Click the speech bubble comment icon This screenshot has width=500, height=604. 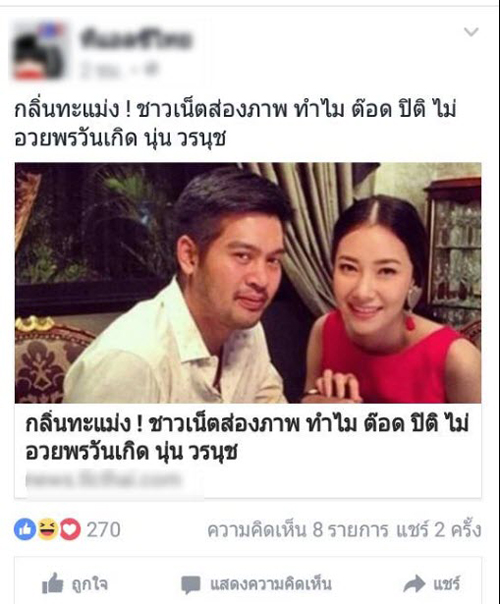(x=191, y=585)
